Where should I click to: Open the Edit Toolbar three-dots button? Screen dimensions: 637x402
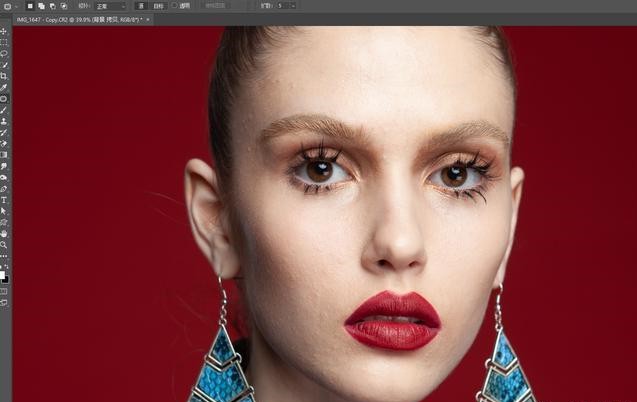[x=4, y=256]
